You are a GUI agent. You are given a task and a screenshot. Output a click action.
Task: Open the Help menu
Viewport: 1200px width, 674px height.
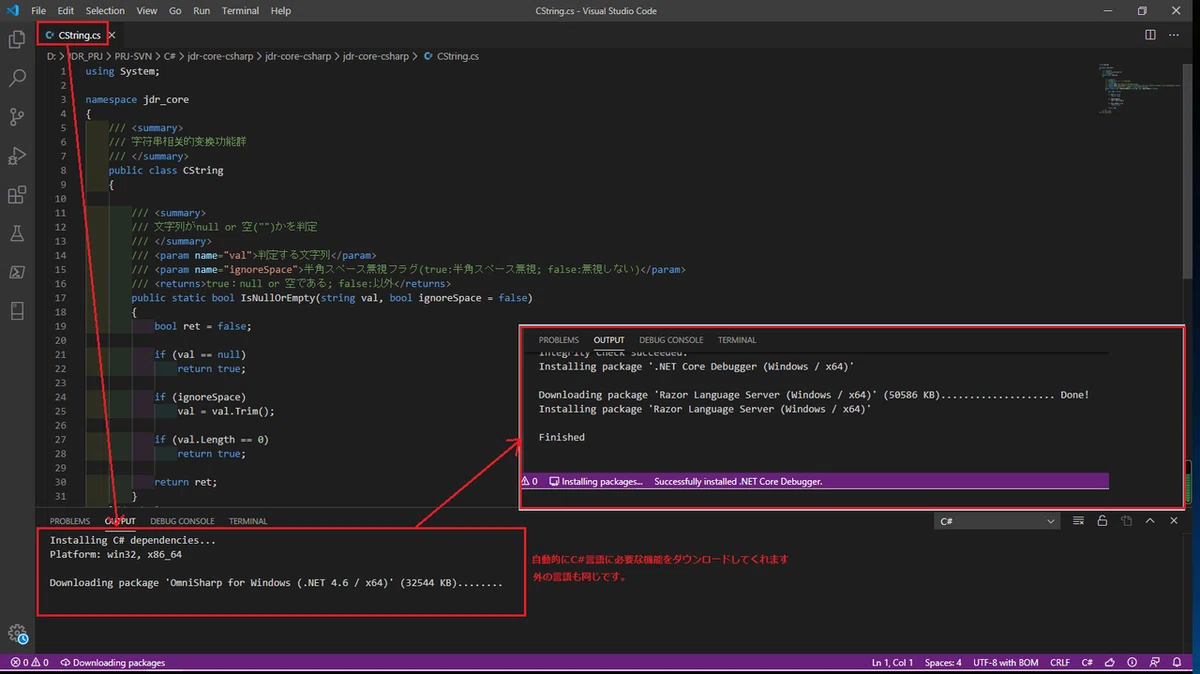[x=281, y=10]
